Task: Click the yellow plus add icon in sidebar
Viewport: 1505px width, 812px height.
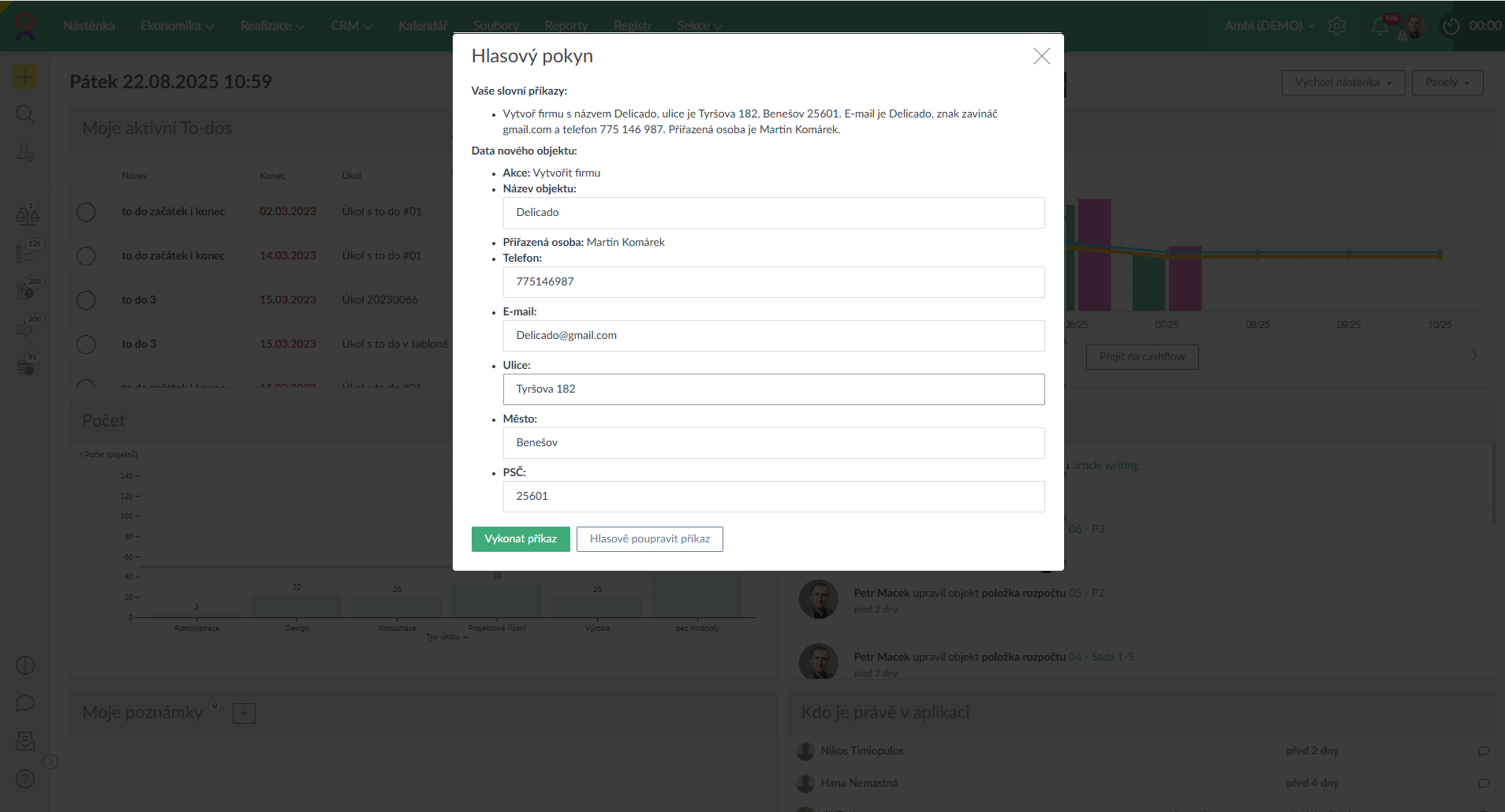Action: (x=25, y=77)
